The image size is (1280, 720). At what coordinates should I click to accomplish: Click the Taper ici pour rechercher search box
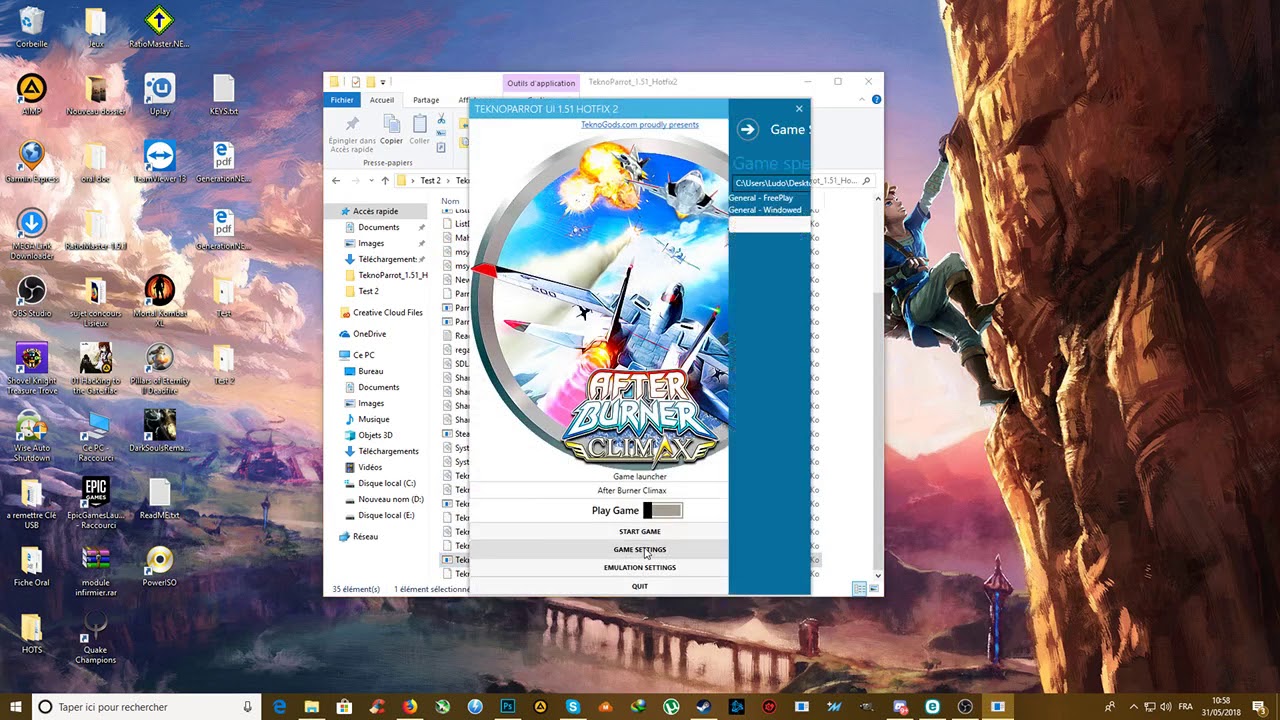[x=148, y=707]
